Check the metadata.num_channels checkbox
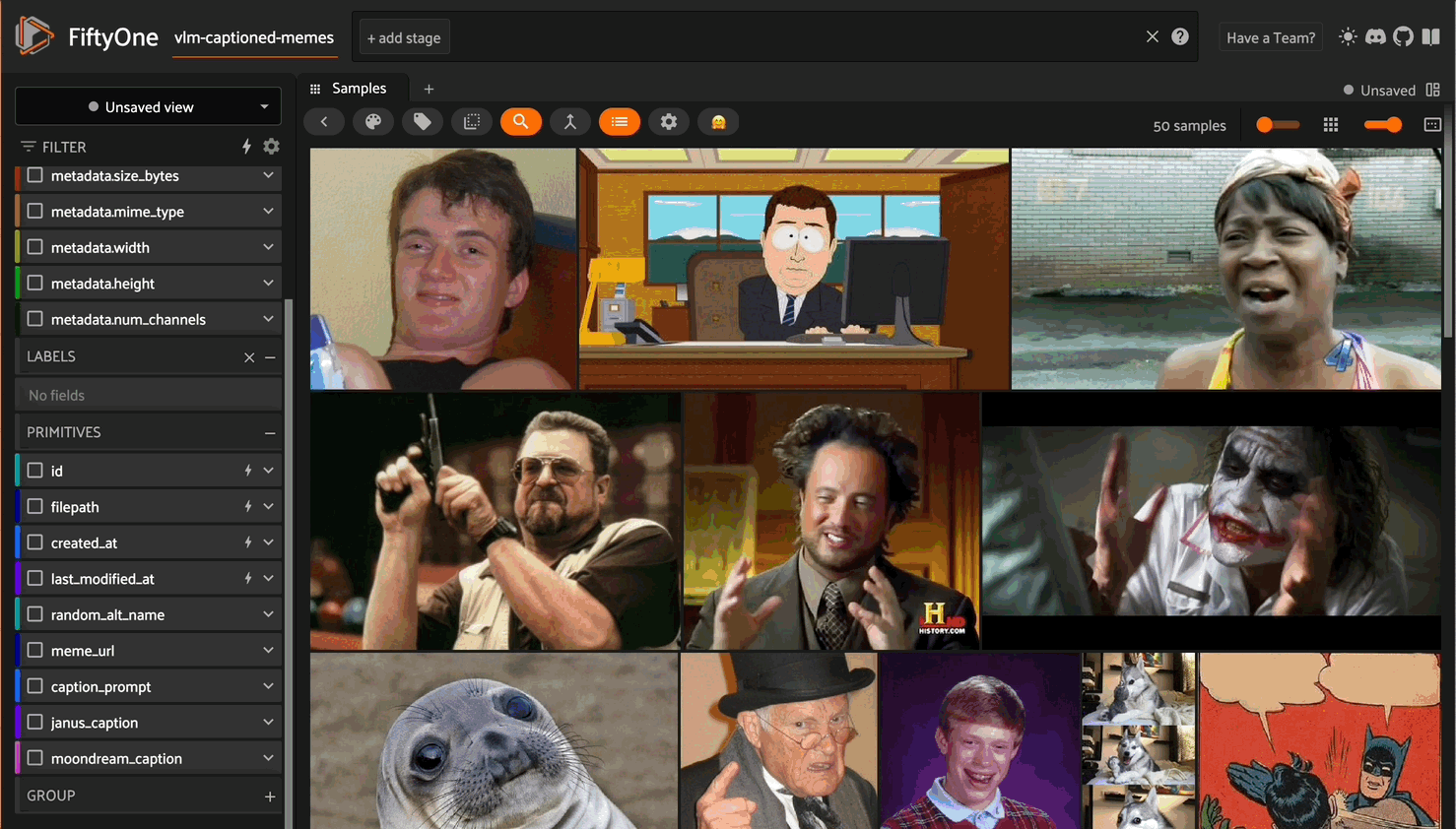This screenshot has width=1456, height=829. tap(35, 319)
